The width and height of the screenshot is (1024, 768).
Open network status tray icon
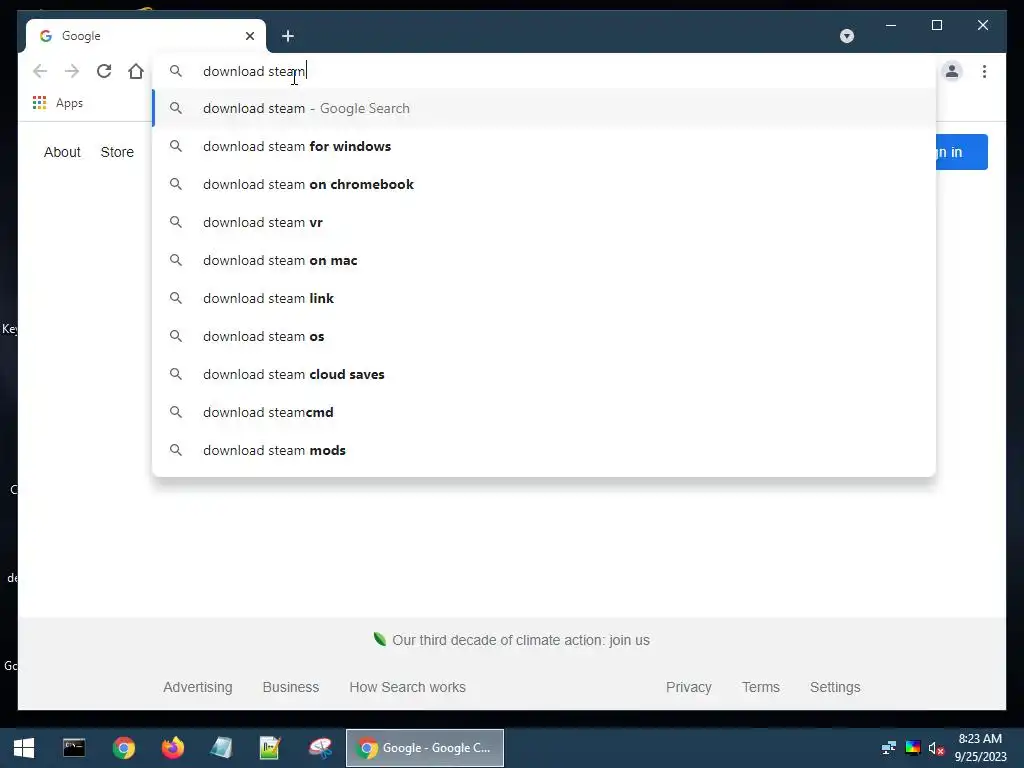coord(889,748)
